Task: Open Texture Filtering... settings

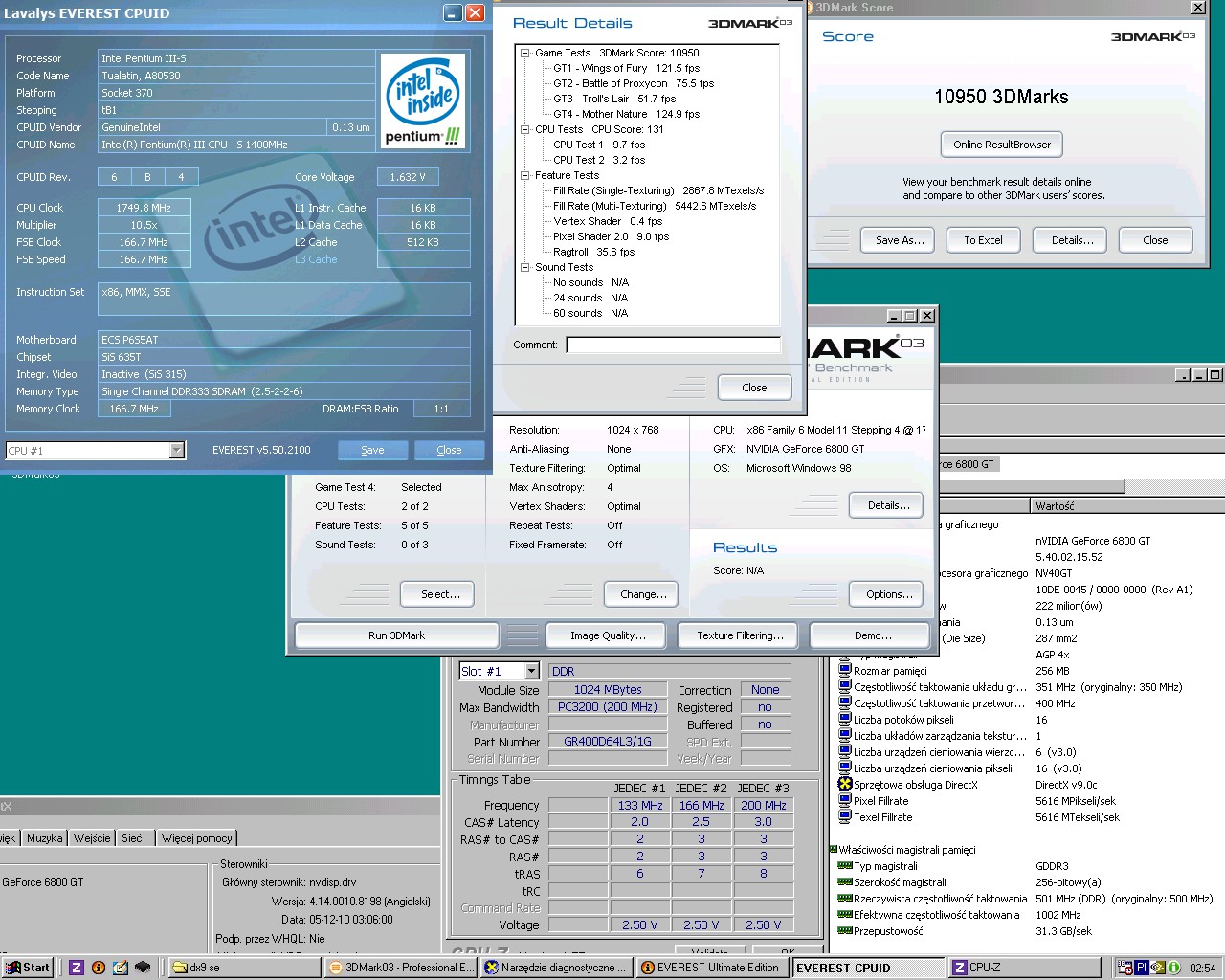Action: coord(740,635)
